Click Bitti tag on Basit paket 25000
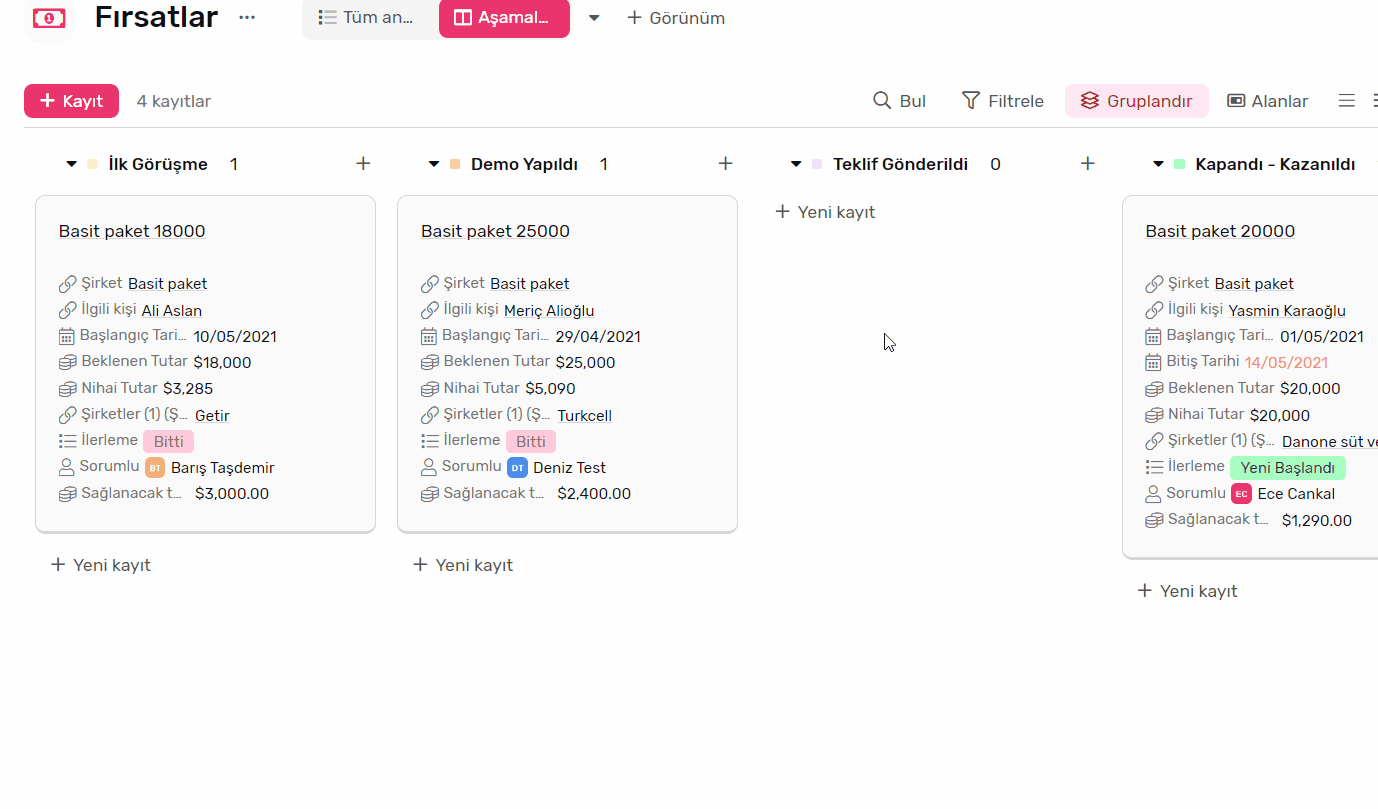1378x809 pixels. (531, 441)
